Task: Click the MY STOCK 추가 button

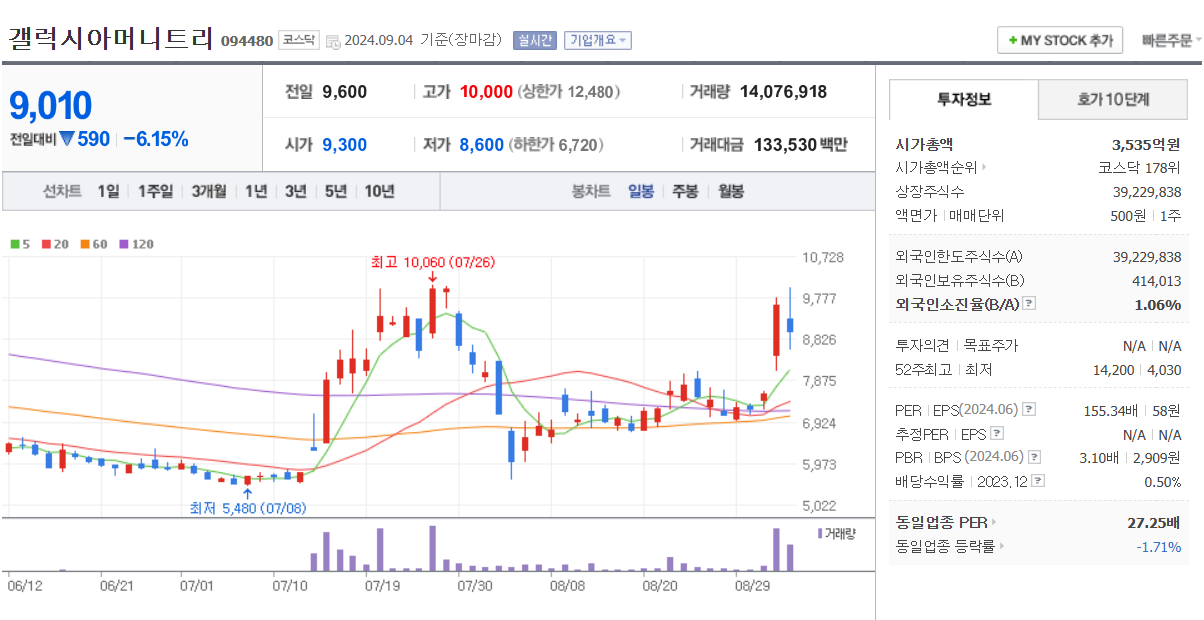Action: tap(1060, 41)
